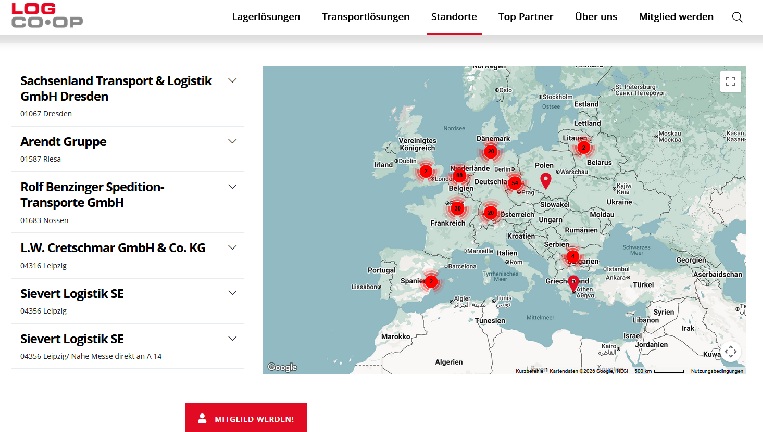Click the marker cluster over the United Kingdom
The height and width of the screenshot is (432, 763).
pos(426,171)
